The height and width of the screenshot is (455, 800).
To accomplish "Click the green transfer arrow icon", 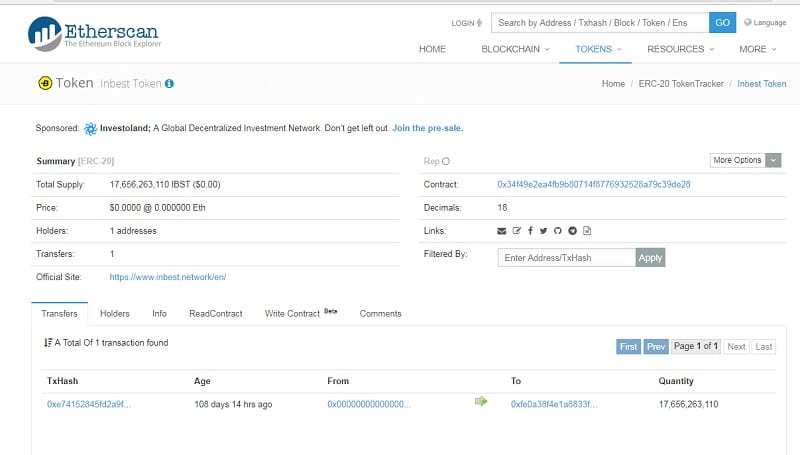I will [481, 401].
